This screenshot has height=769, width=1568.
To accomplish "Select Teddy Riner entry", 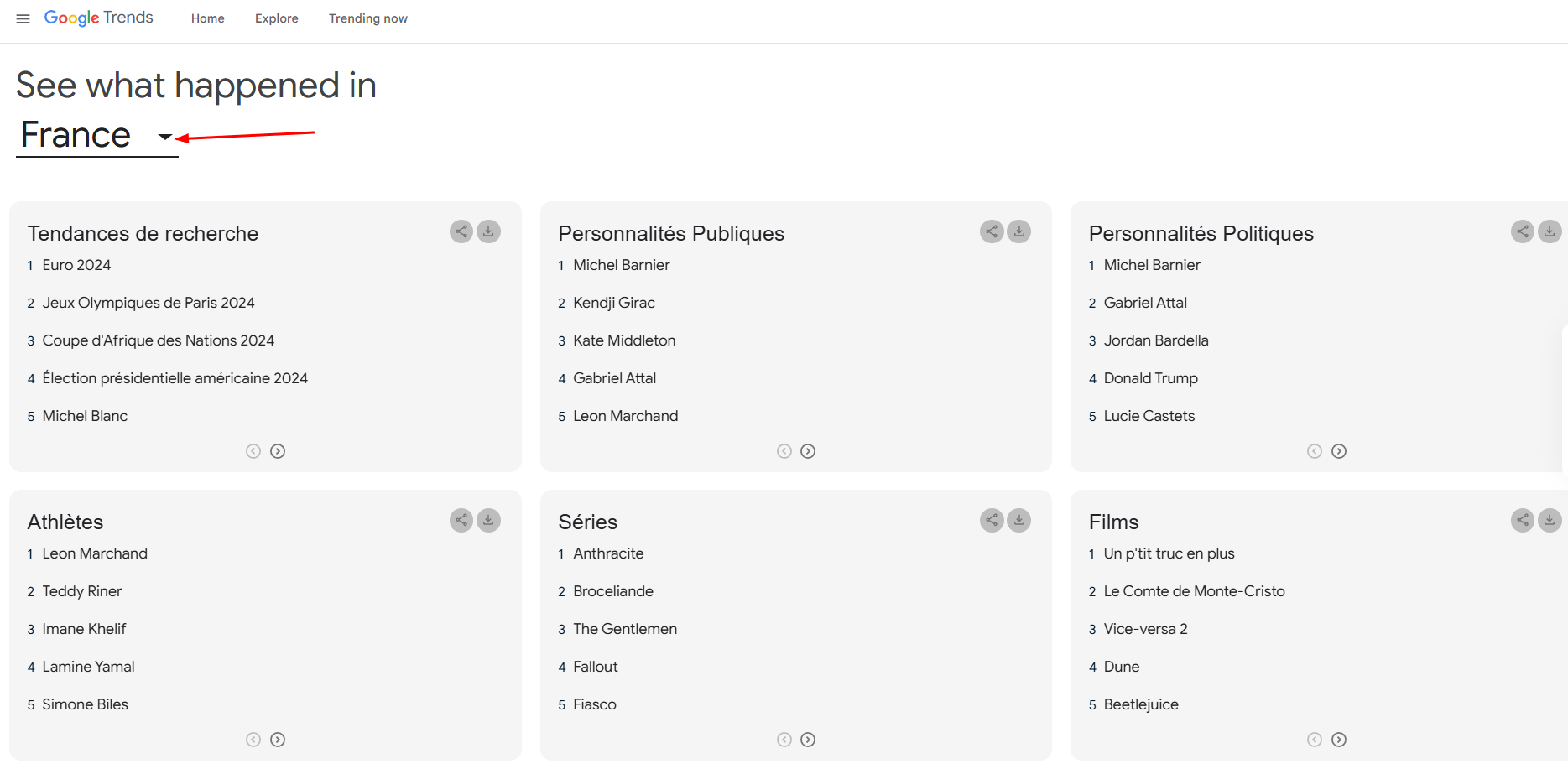I will pos(82,591).
